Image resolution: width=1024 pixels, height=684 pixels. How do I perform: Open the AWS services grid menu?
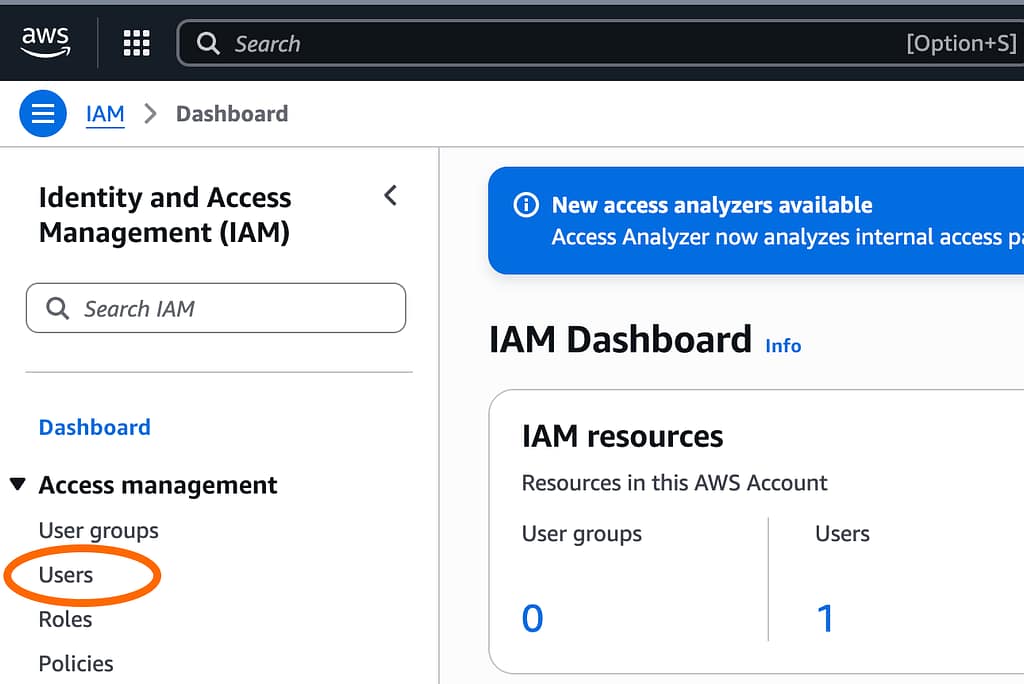(x=136, y=43)
